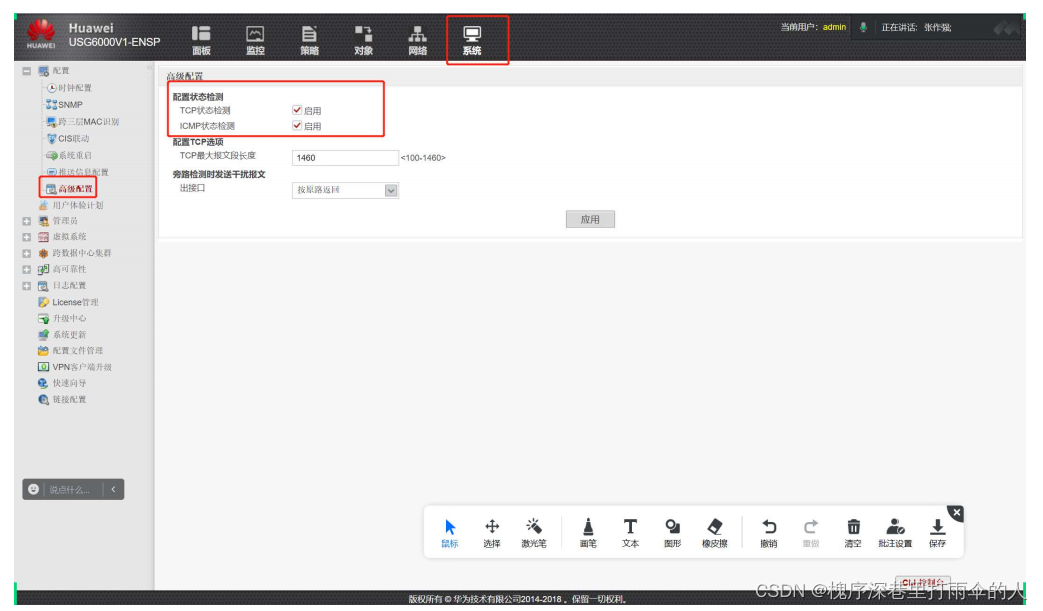Click the 跨数据中心集群 icon
Image resolution: width=1043 pixels, height=611 pixels.
(43, 253)
